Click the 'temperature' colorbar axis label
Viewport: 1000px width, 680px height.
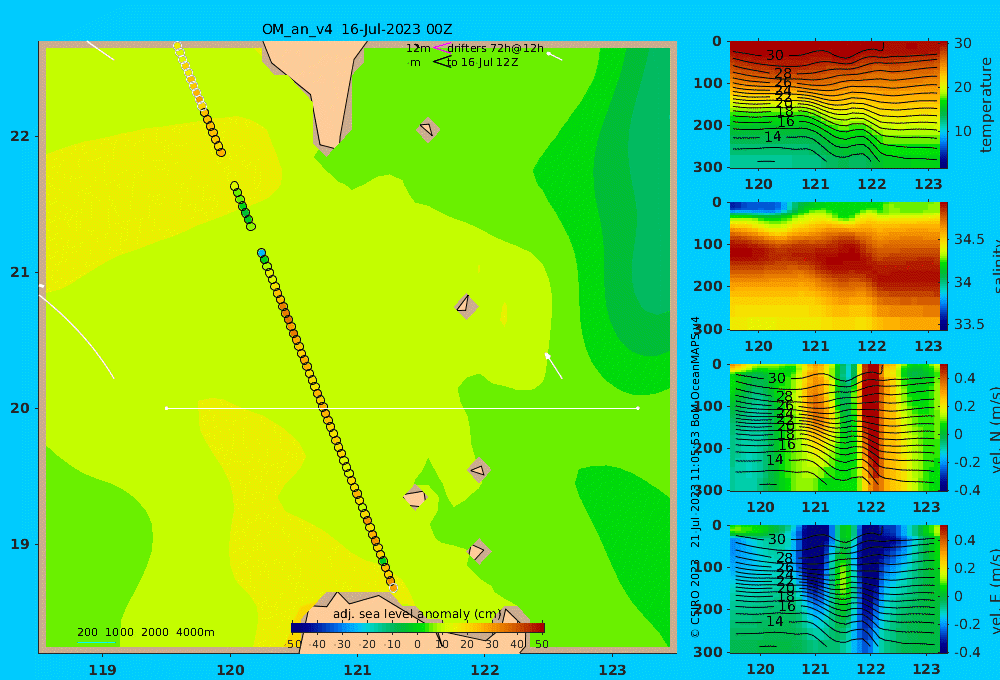pyautogui.click(x=986, y=105)
